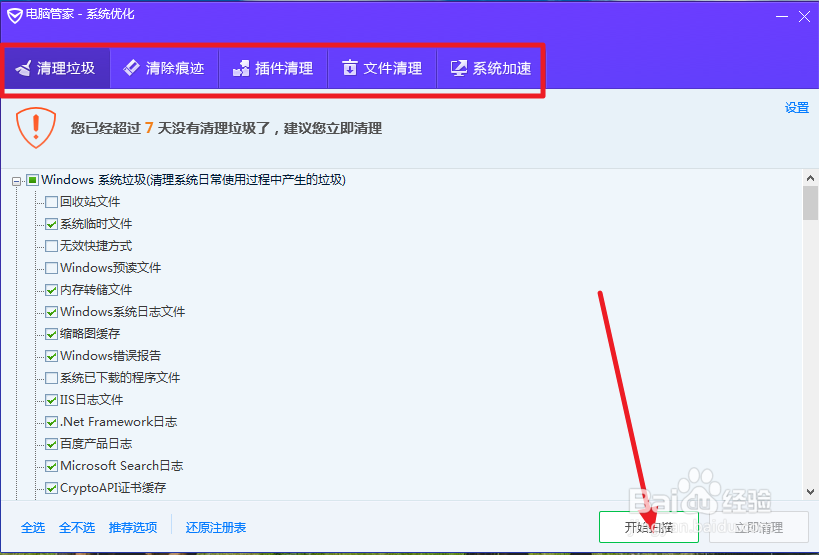Enable the 无效快捷方式 checkbox
This screenshot has width=819, height=555.
(x=51, y=246)
